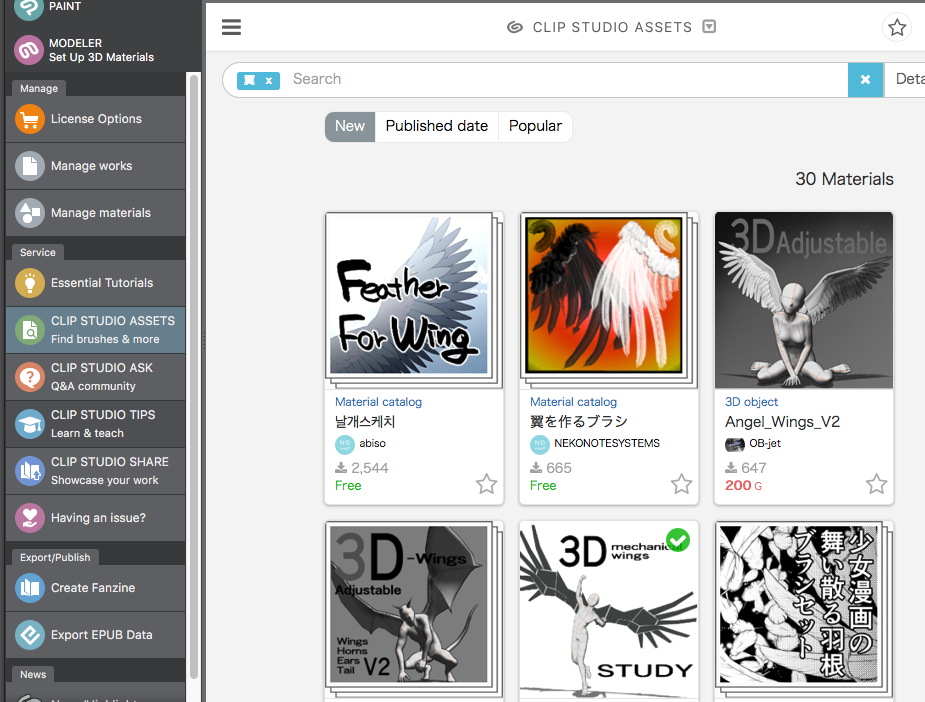This screenshot has width=925, height=702.
Task: Select the New sort tab
Action: (x=350, y=126)
